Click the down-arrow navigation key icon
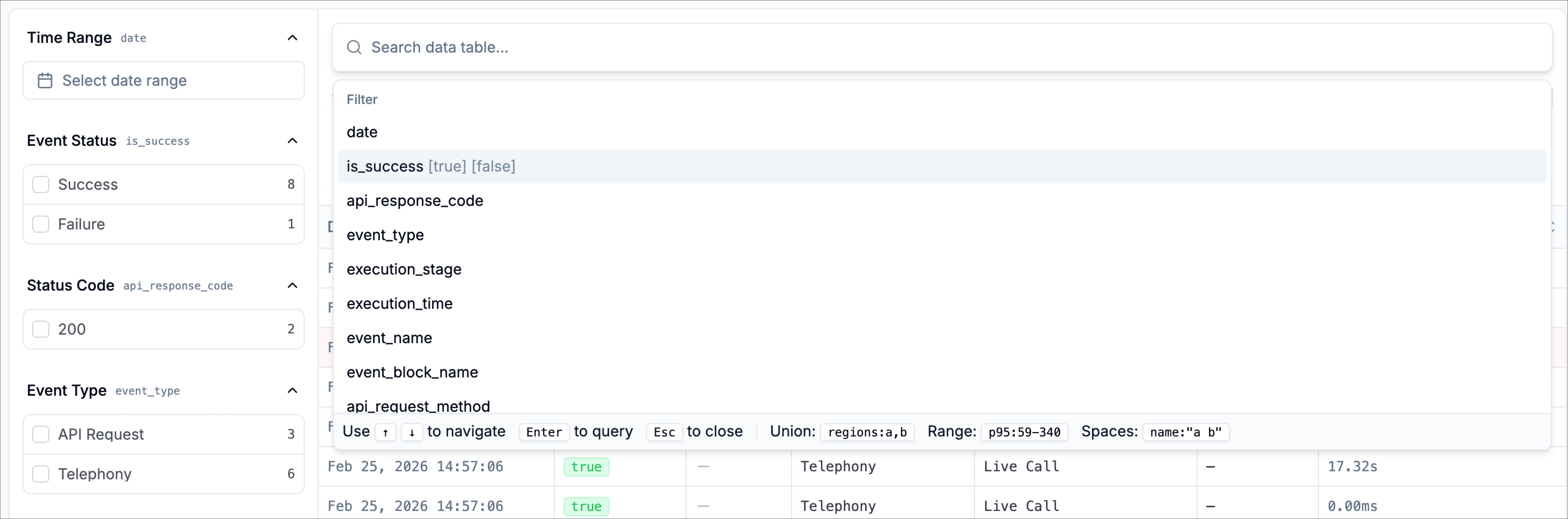 (412, 432)
